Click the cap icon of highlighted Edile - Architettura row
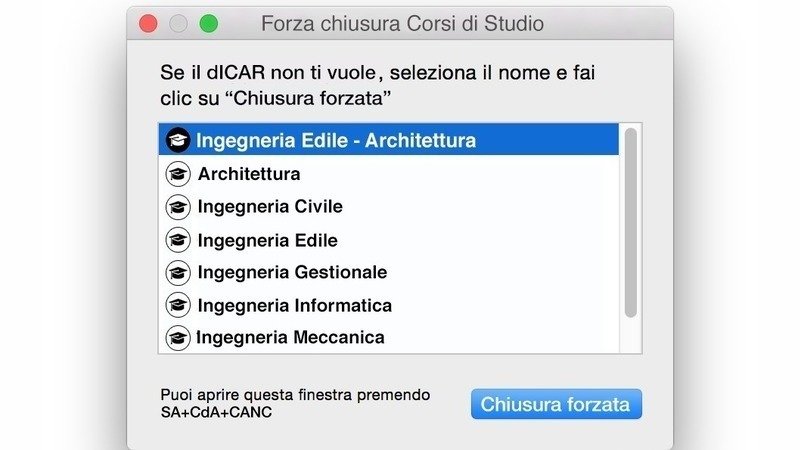This screenshot has width=800, height=450. [x=177, y=140]
